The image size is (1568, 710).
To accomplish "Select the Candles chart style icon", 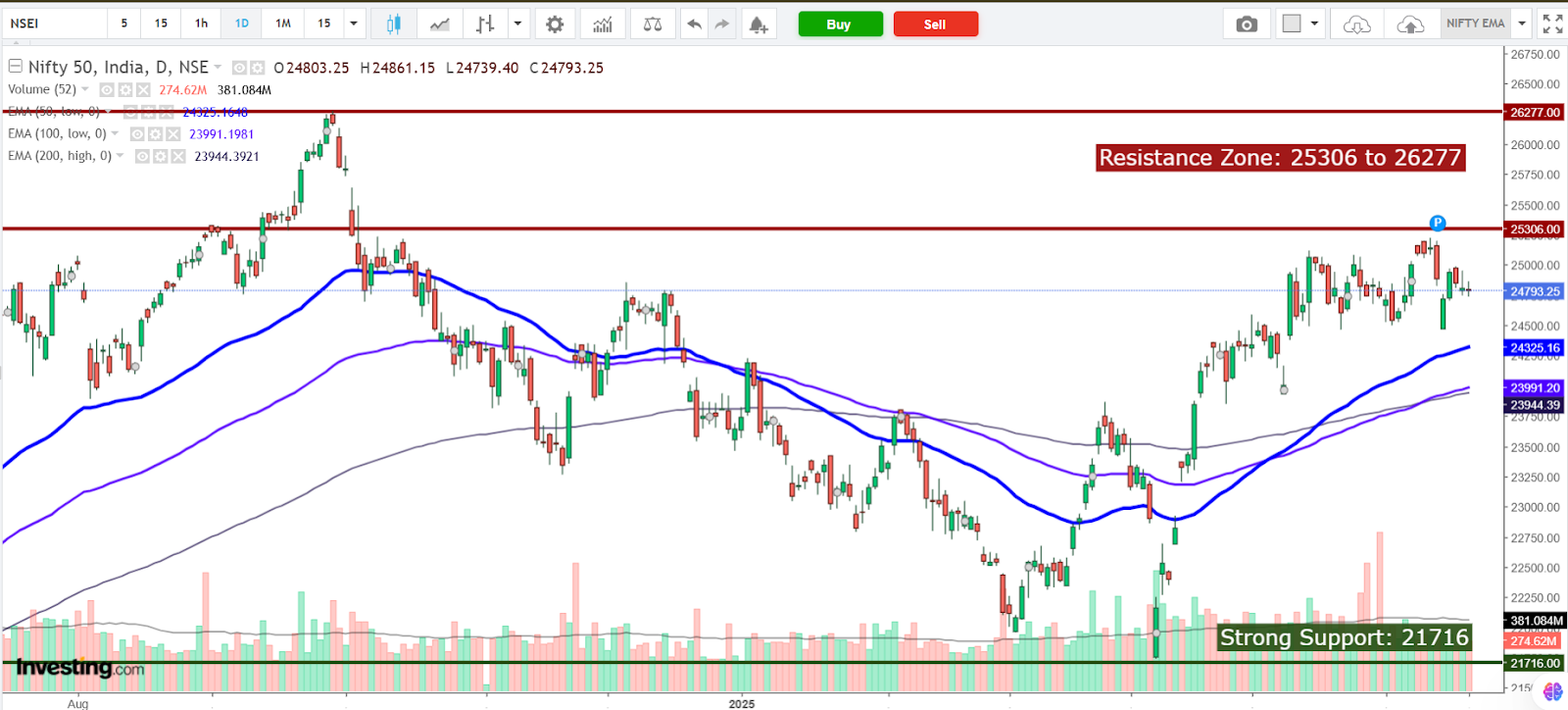I will tap(393, 25).
